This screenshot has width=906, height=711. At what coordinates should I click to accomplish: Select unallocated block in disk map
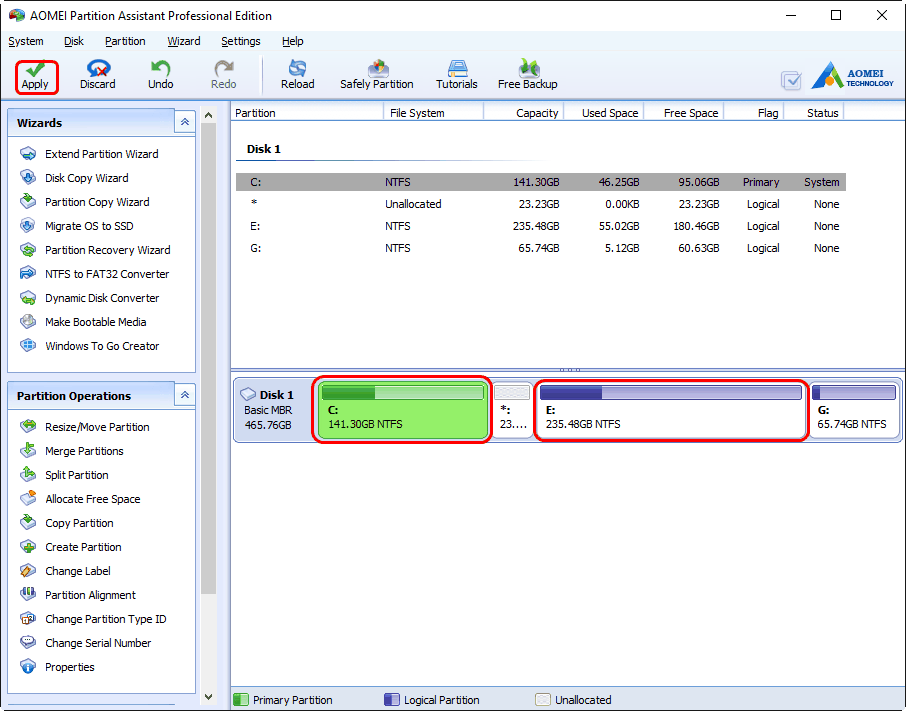(x=513, y=410)
